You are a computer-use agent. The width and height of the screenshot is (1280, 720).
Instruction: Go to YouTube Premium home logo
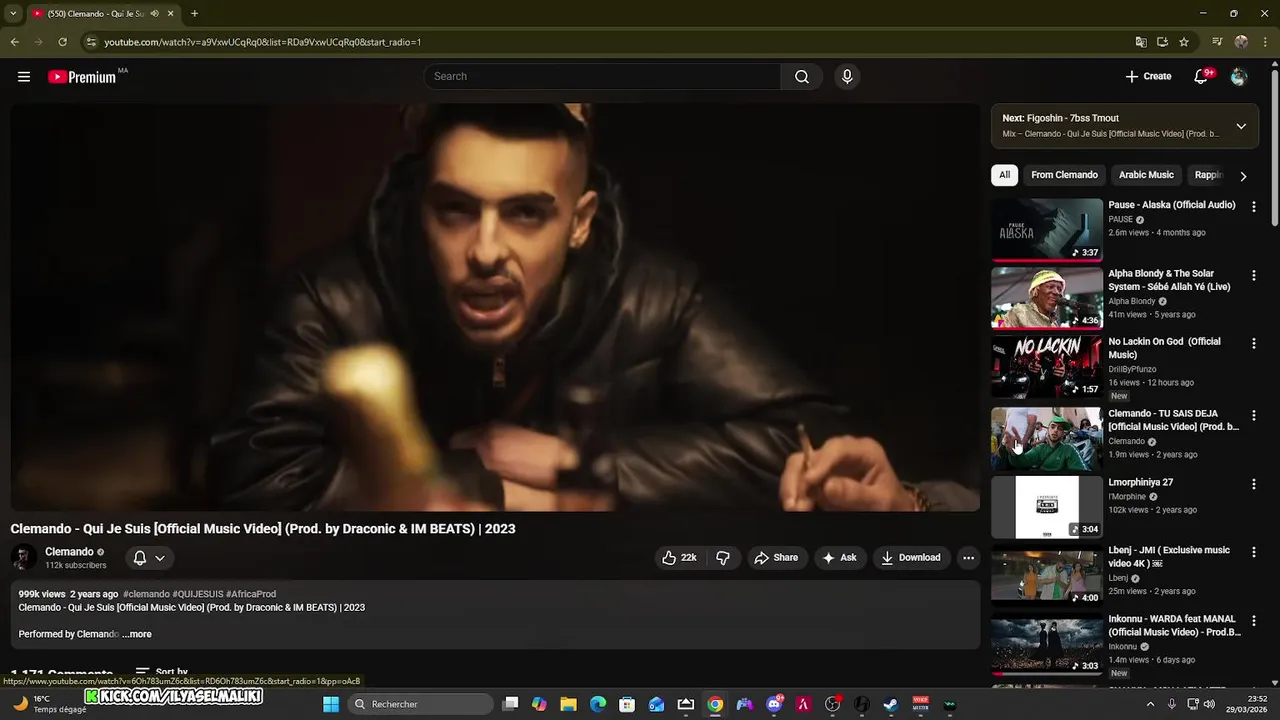click(83, 77)
